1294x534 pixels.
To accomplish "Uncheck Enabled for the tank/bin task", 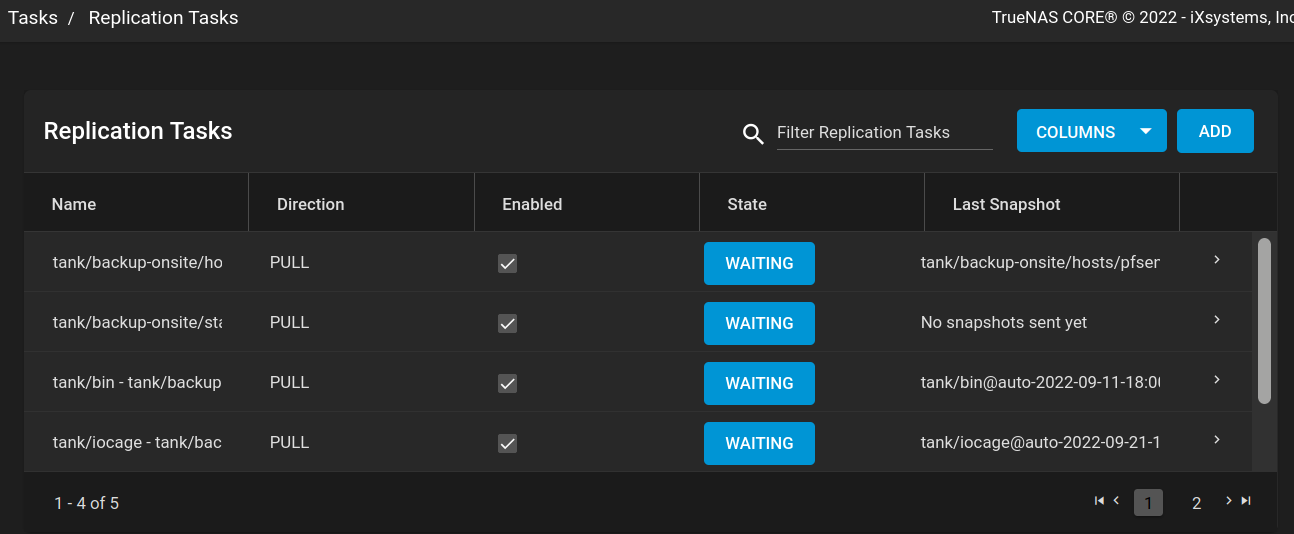I will (x=508, y=384).
